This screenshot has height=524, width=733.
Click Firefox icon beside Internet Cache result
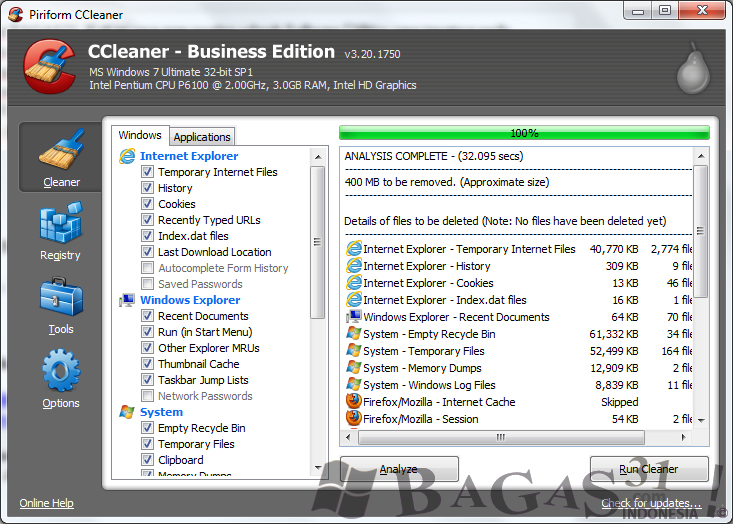[x=354, y=402]
